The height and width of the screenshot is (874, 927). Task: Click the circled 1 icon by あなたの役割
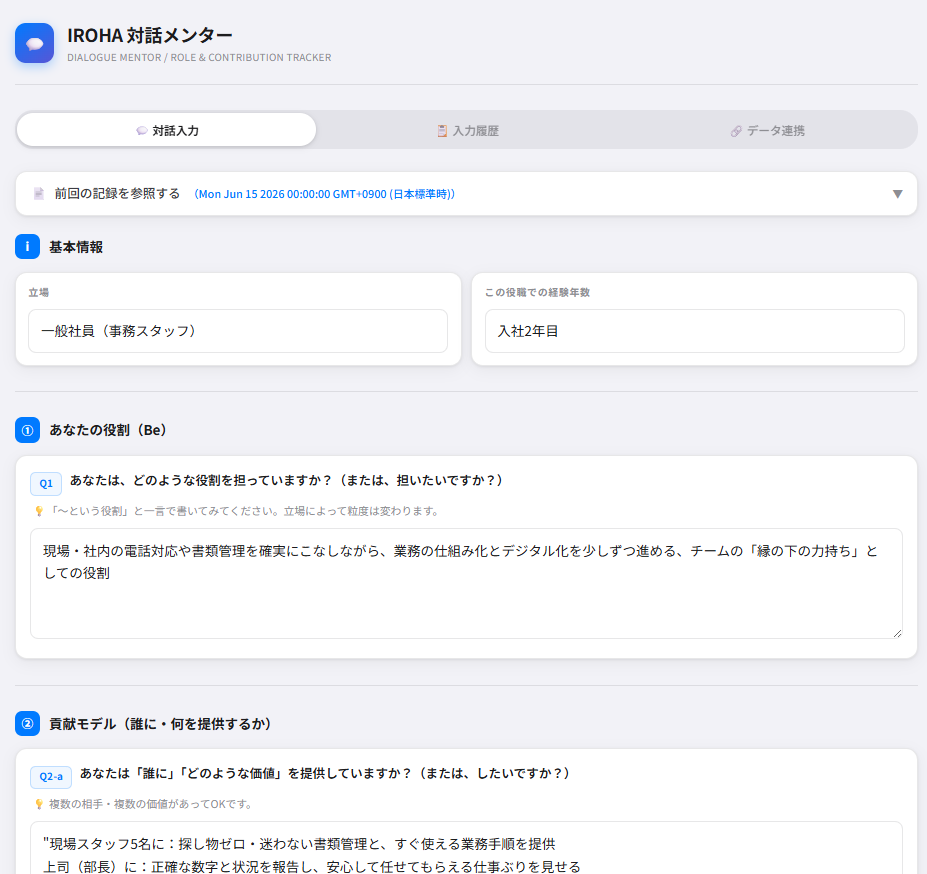[27, 430]
